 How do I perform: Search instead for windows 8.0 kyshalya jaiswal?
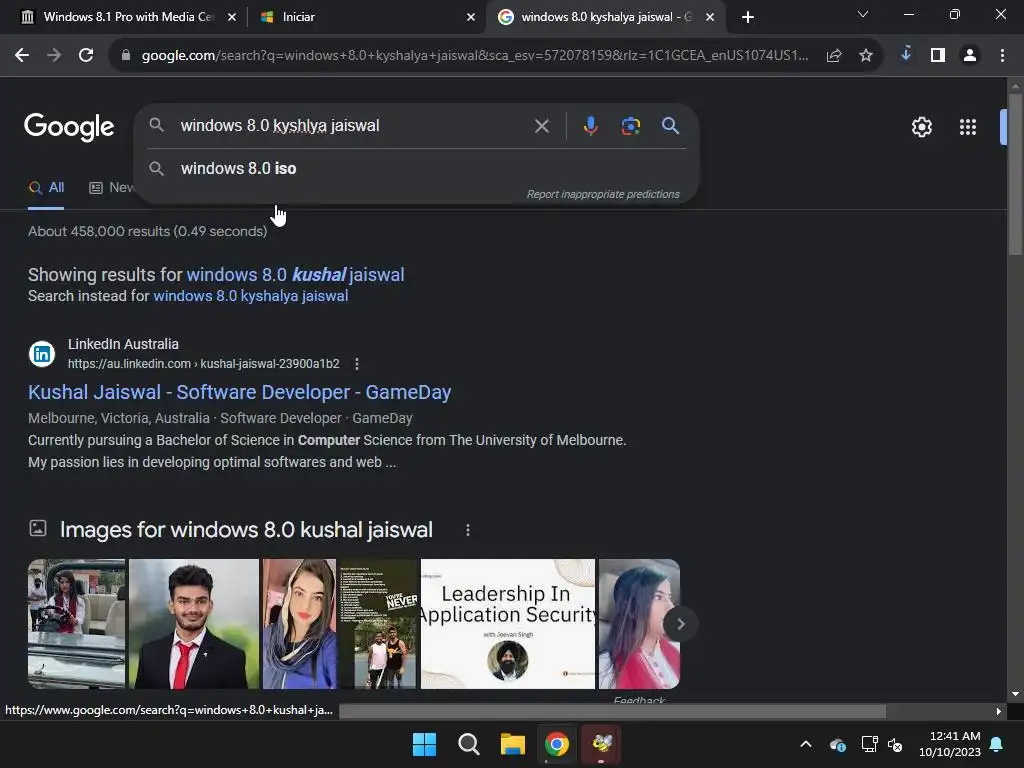[x=251, y=296]
